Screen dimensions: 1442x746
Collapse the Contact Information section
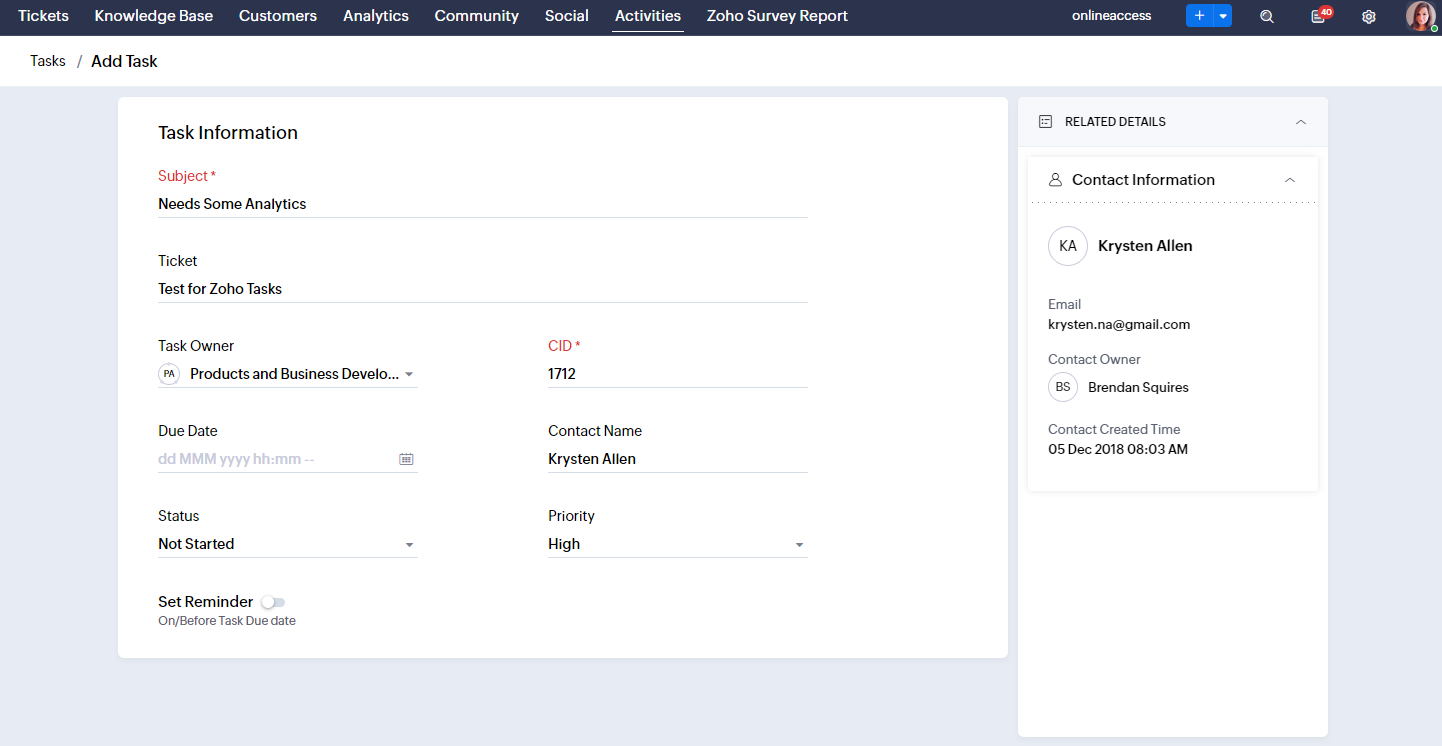pos(1289,180)
